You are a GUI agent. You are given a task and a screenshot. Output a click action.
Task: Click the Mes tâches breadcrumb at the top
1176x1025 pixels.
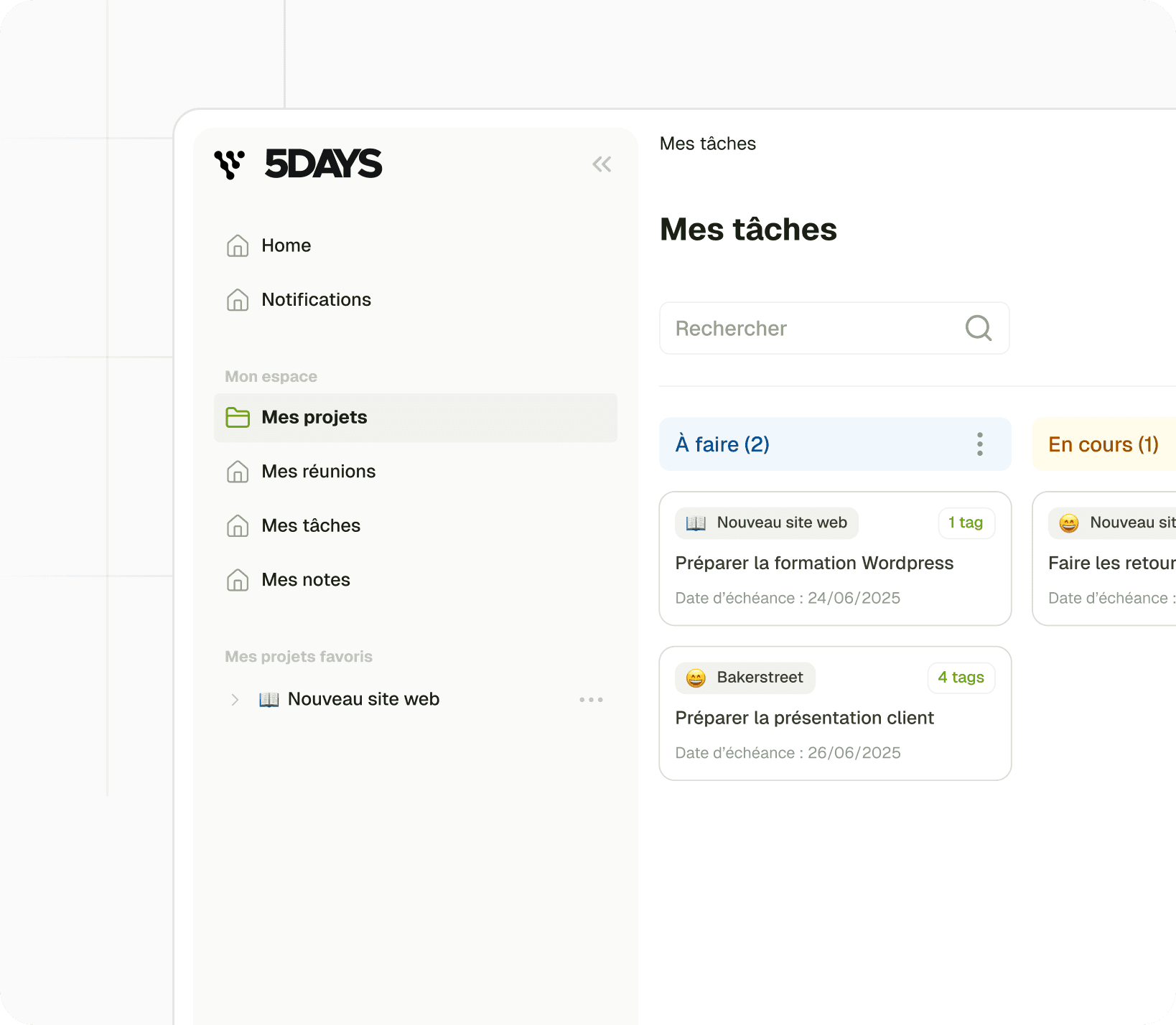click(707, 144)
